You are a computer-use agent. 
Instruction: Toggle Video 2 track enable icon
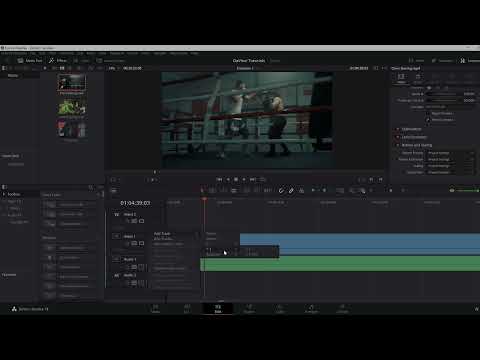141,221
